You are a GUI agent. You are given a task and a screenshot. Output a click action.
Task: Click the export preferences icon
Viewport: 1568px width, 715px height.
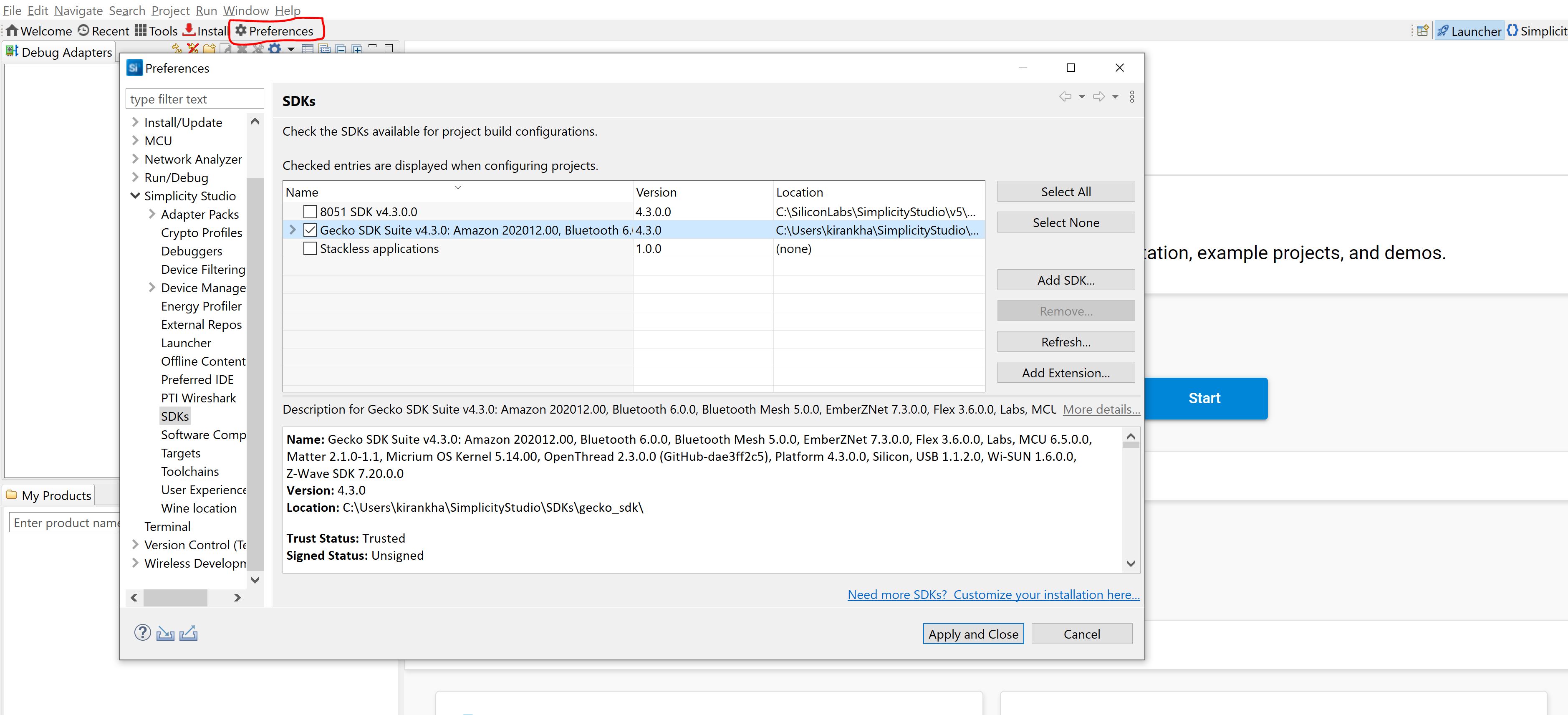pos(189,634)
